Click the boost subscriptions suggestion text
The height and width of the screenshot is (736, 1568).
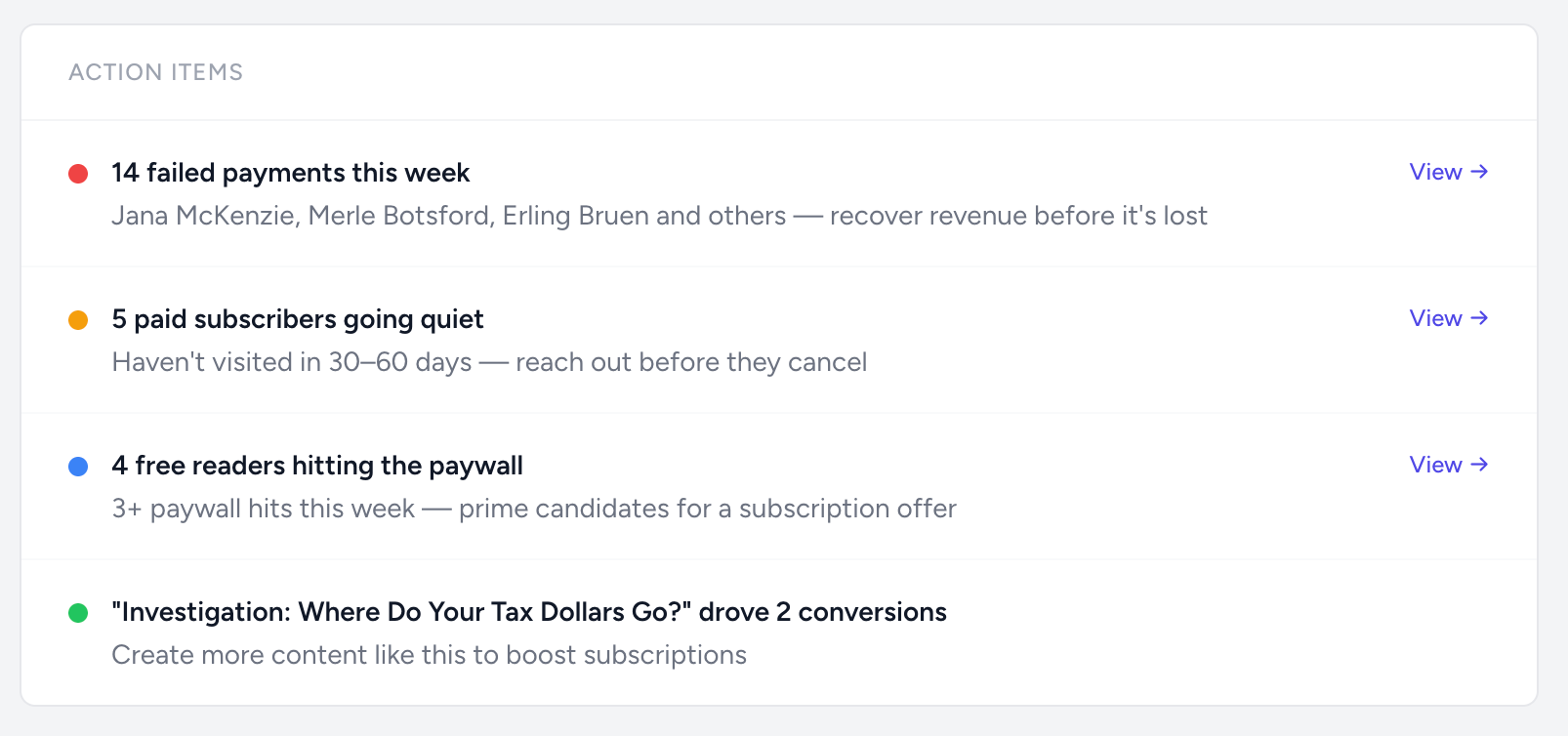click(429, 655)
